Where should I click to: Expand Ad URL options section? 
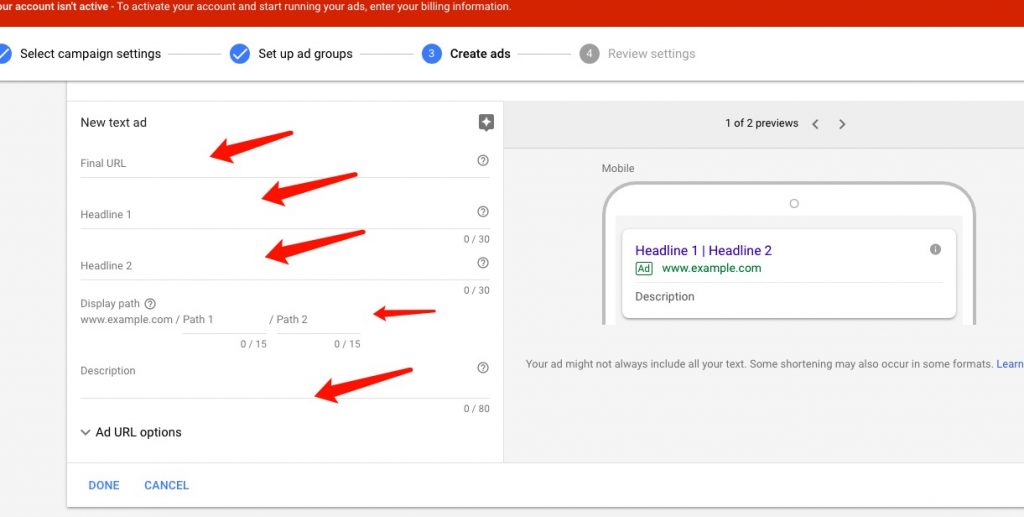[131, 432]
